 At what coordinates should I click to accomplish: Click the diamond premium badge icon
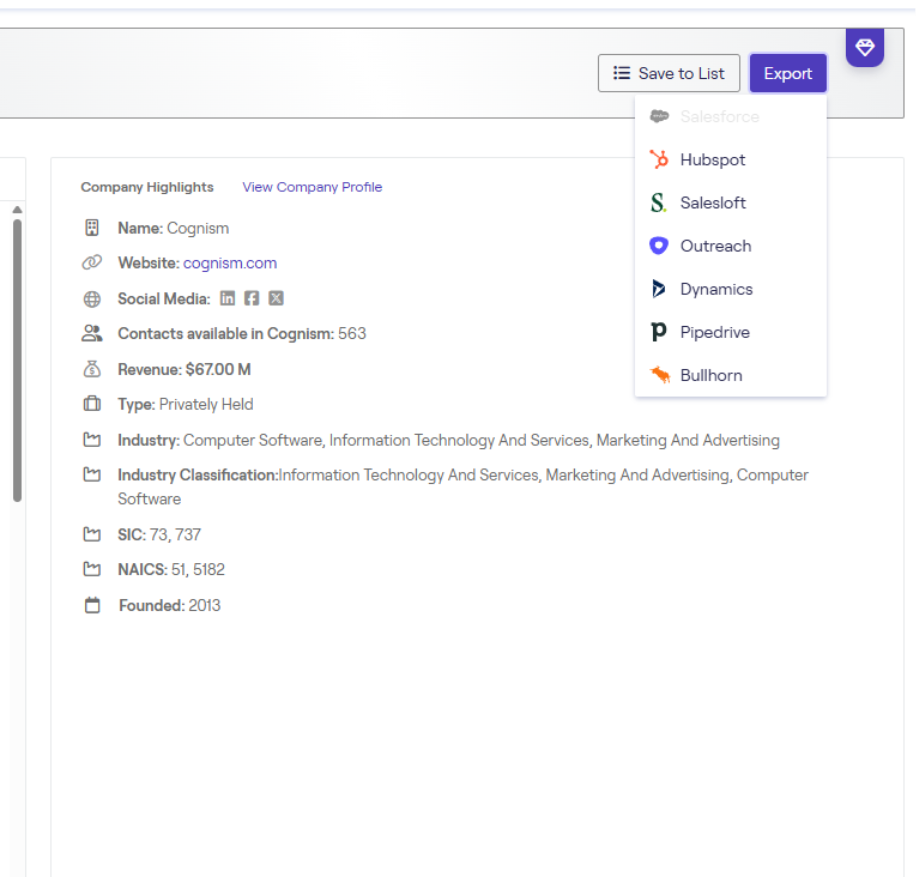865,47
